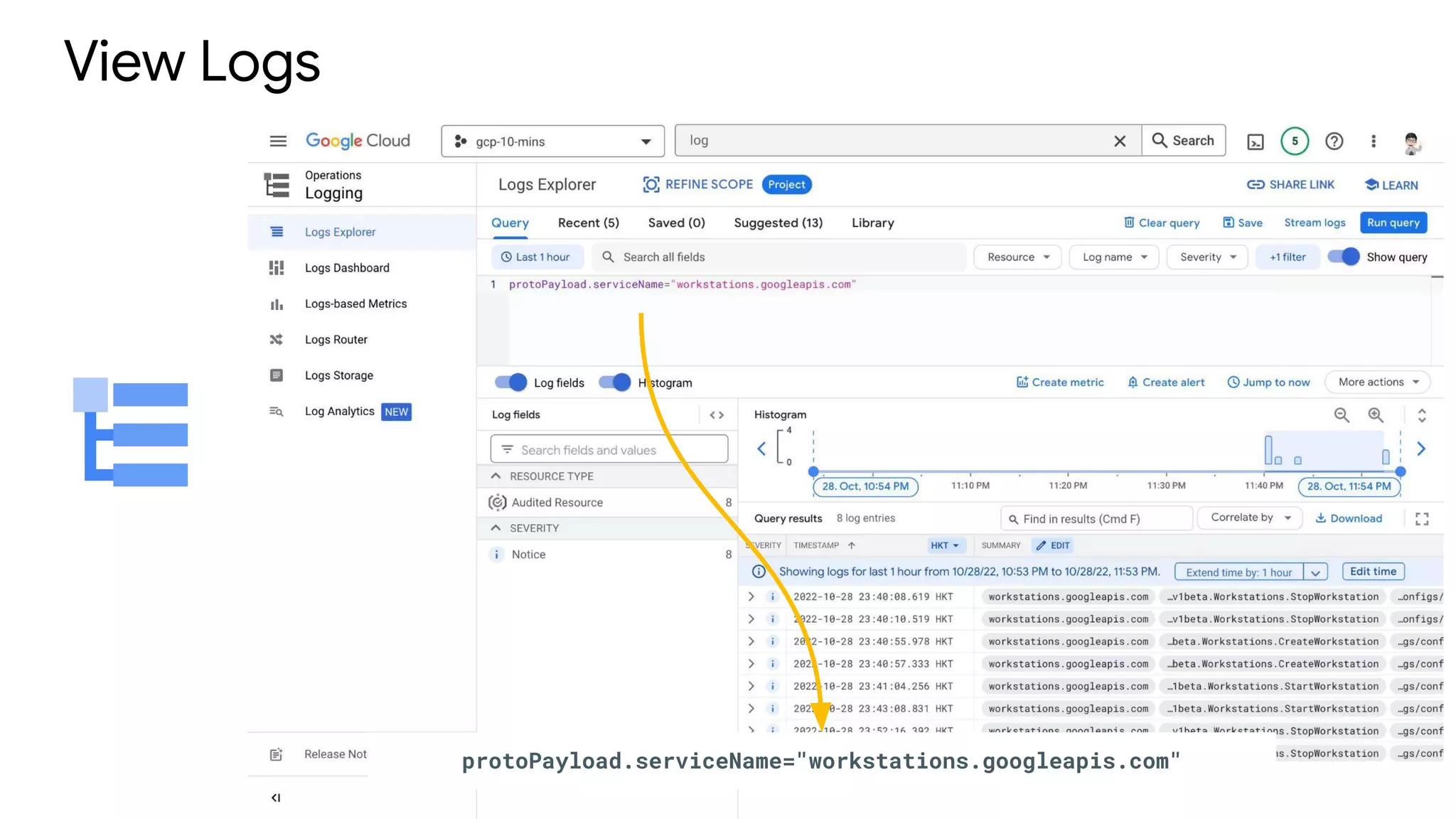The image size is (1456, 819).
Task: Open the Log name filter dropdown
Action: 1114,257
